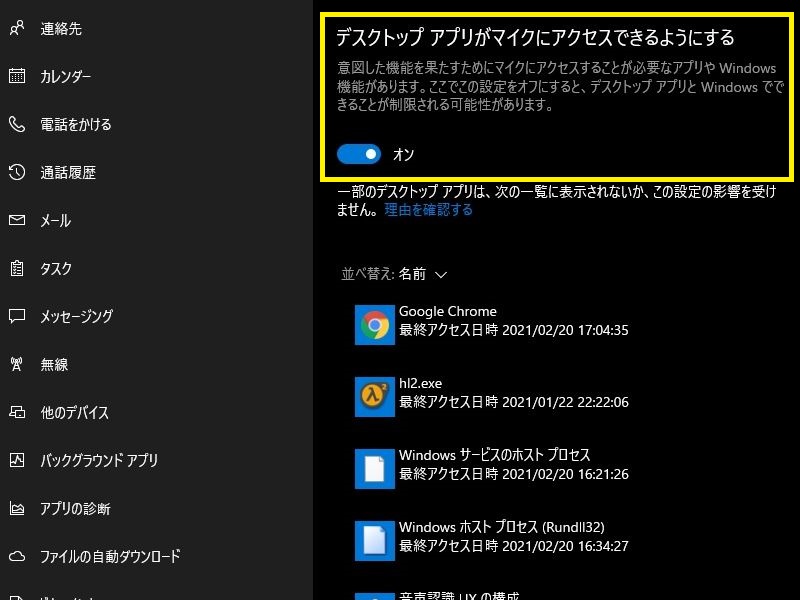The height and width of the screenshot is (600, 800).
Task: Click the デスクトップ アプリがマイクにアクセス heading
Action: click(535, 37)
